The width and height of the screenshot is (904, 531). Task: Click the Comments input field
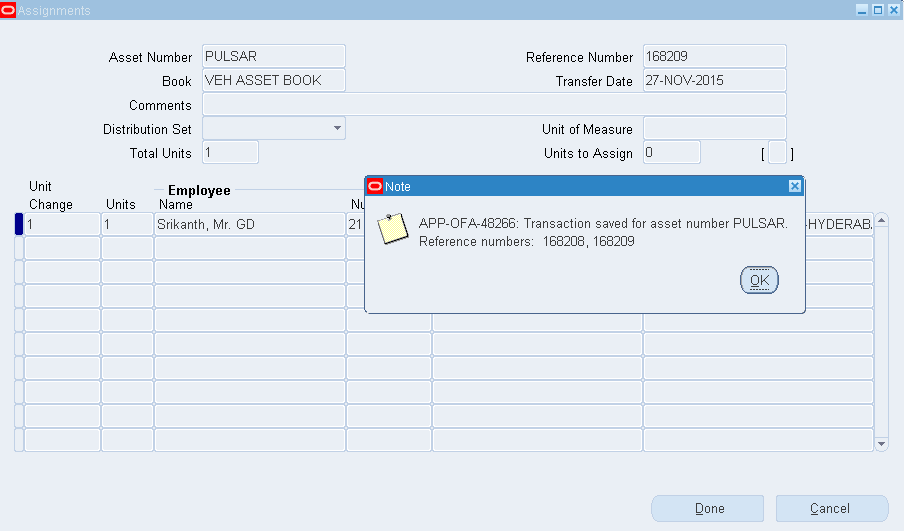(x=494, y=105)
